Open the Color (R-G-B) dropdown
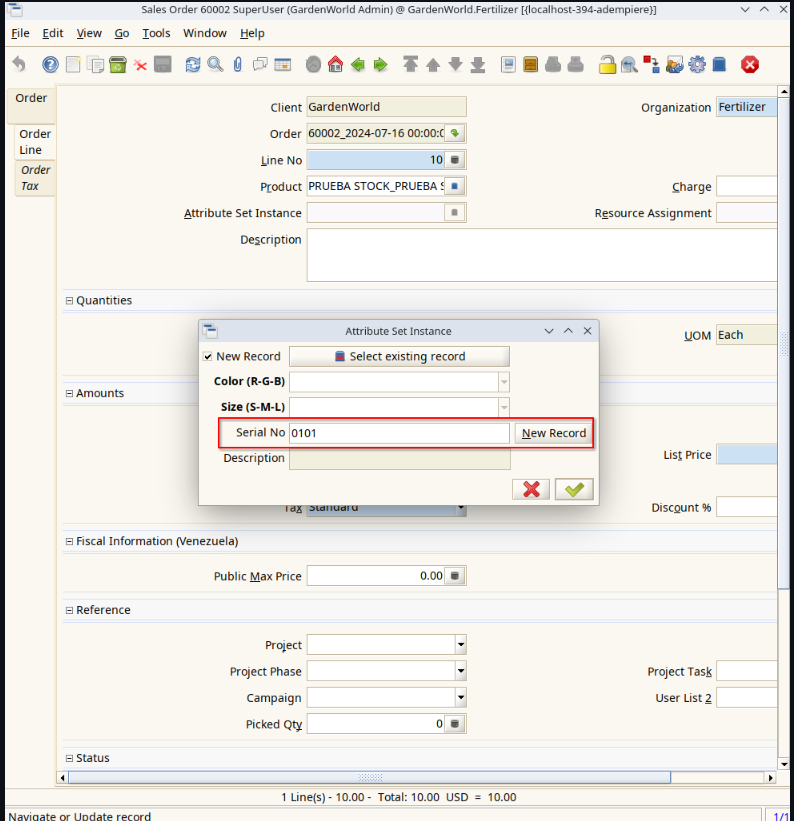The height and width of the screenshot is (821, 794). pos(503,382)
